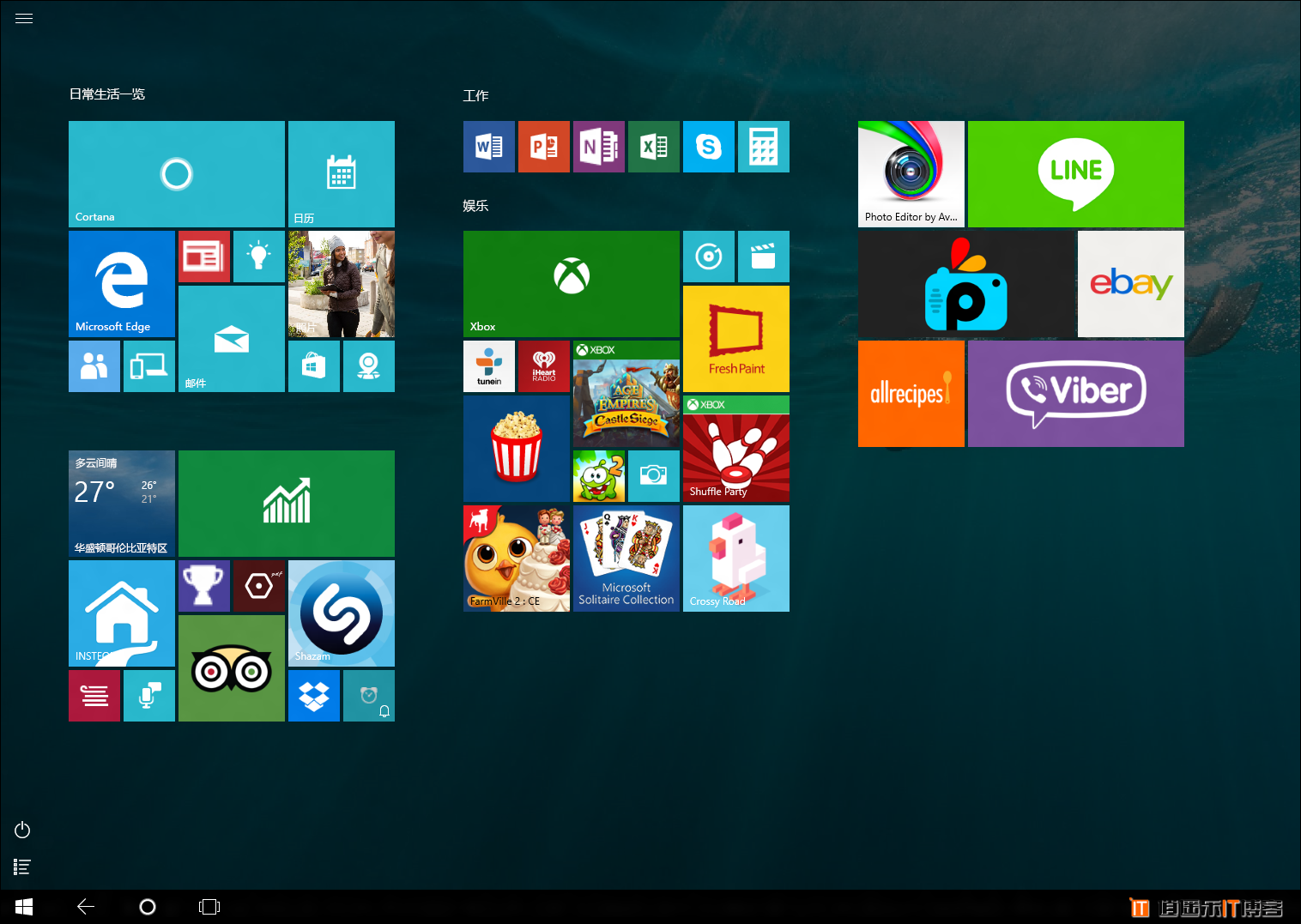Open the LINE messenger tile
Screen dimensions: 1301x924
1076,174
